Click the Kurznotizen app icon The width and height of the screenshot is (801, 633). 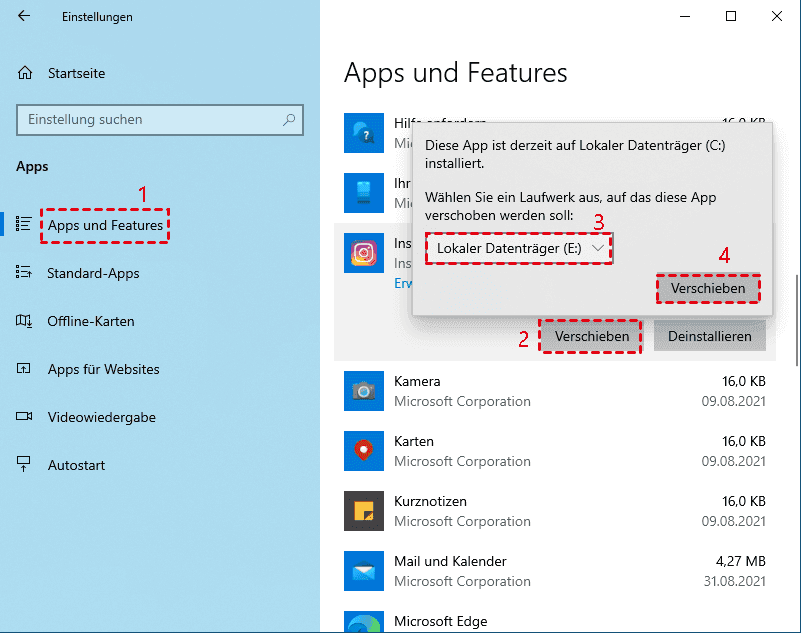coord(363,511)
